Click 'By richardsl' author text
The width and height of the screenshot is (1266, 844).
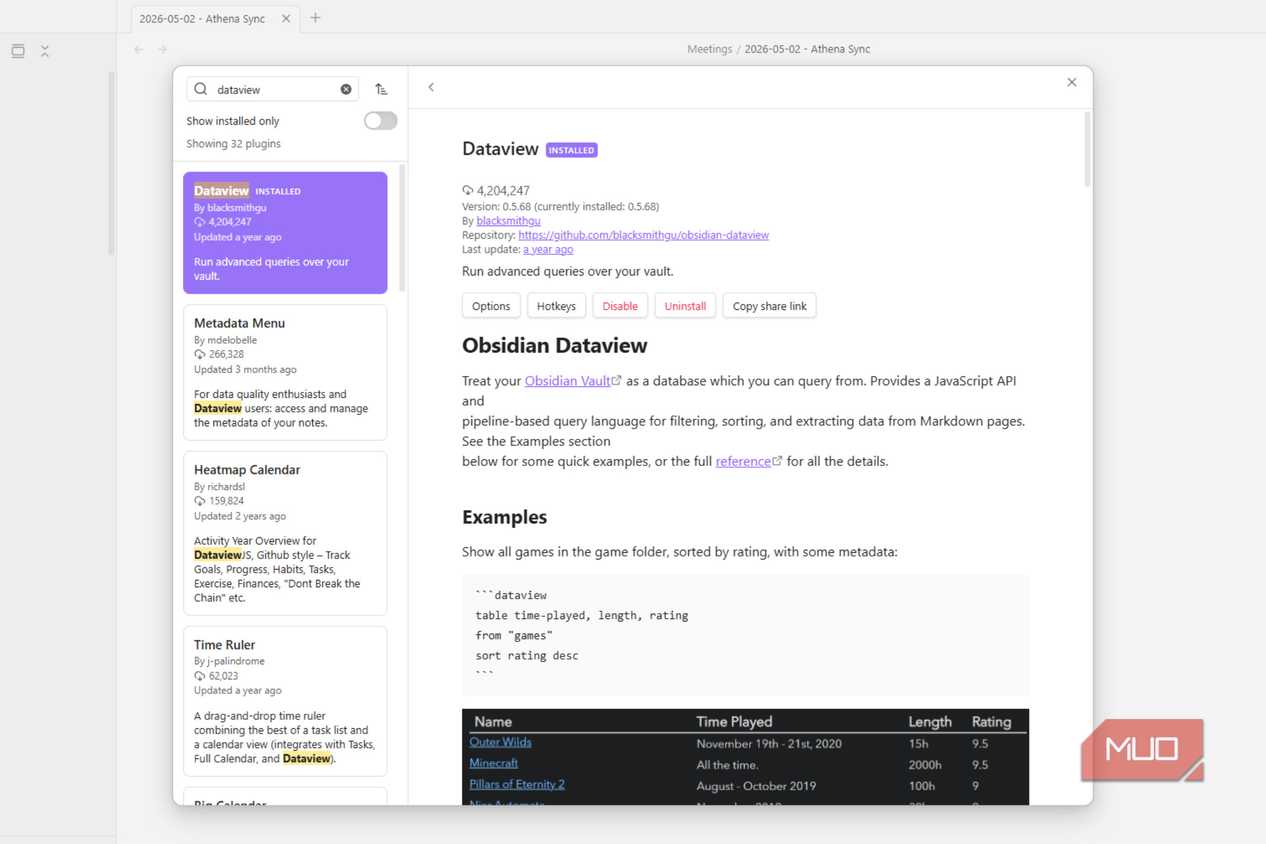(x=219, y=487)
